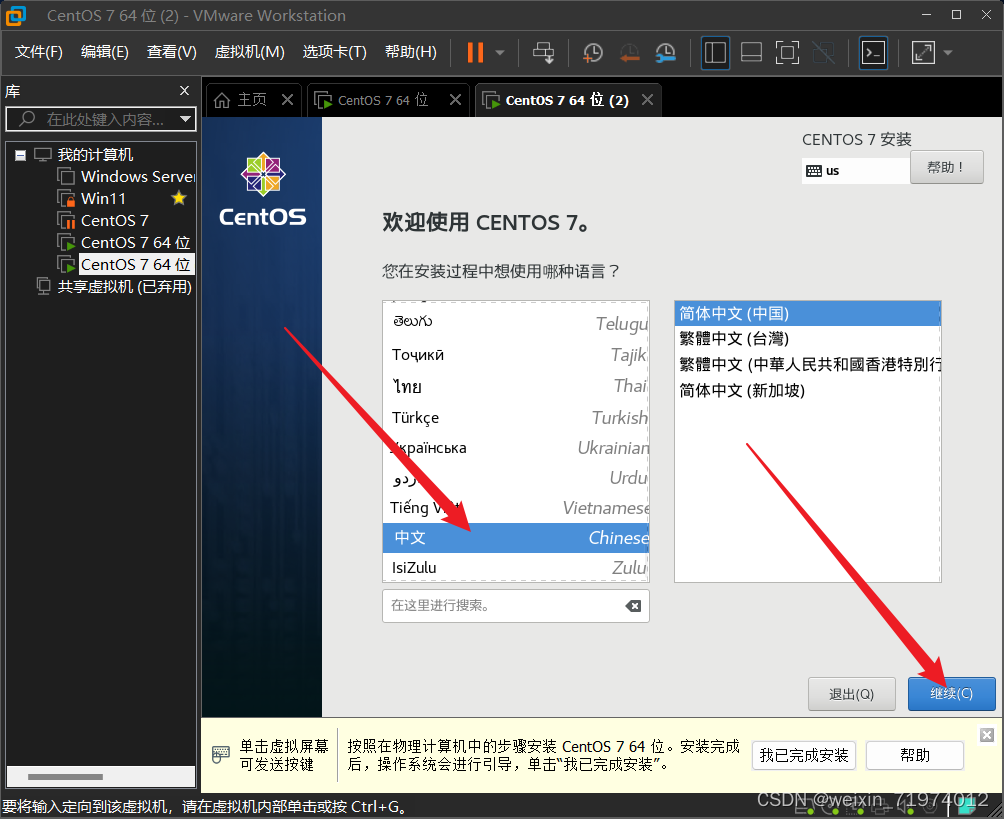The image size is (1004, 819).
Task: Clear the language search field icon
Action: click(633, 606)
